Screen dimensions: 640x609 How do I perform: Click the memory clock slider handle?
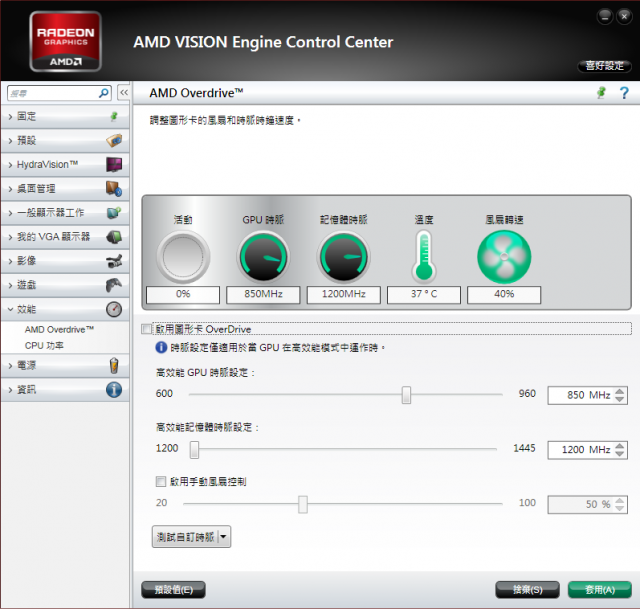point(194,449)
